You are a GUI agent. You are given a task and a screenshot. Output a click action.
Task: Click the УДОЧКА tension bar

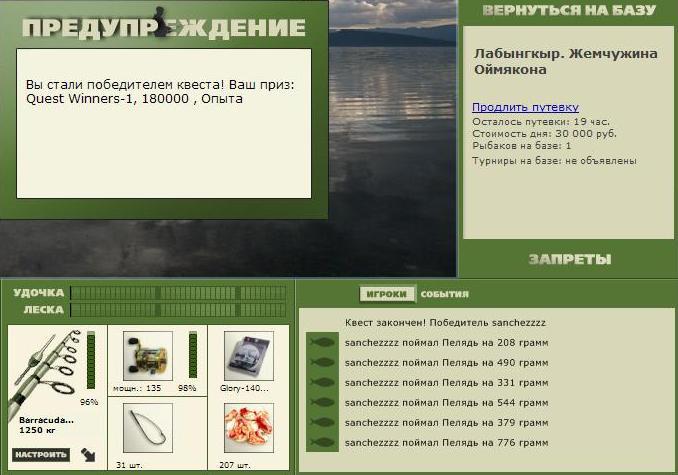point(178,293)
